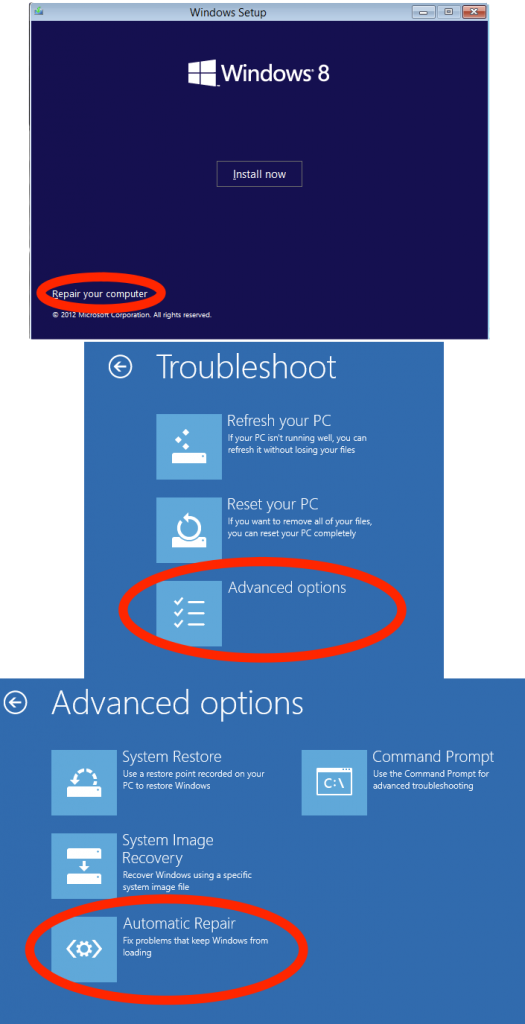Image resolution: width=525 pixels, height=1024 pixels.
Task: Click the Reset your PC tile icon
Action: click(189, 530)
